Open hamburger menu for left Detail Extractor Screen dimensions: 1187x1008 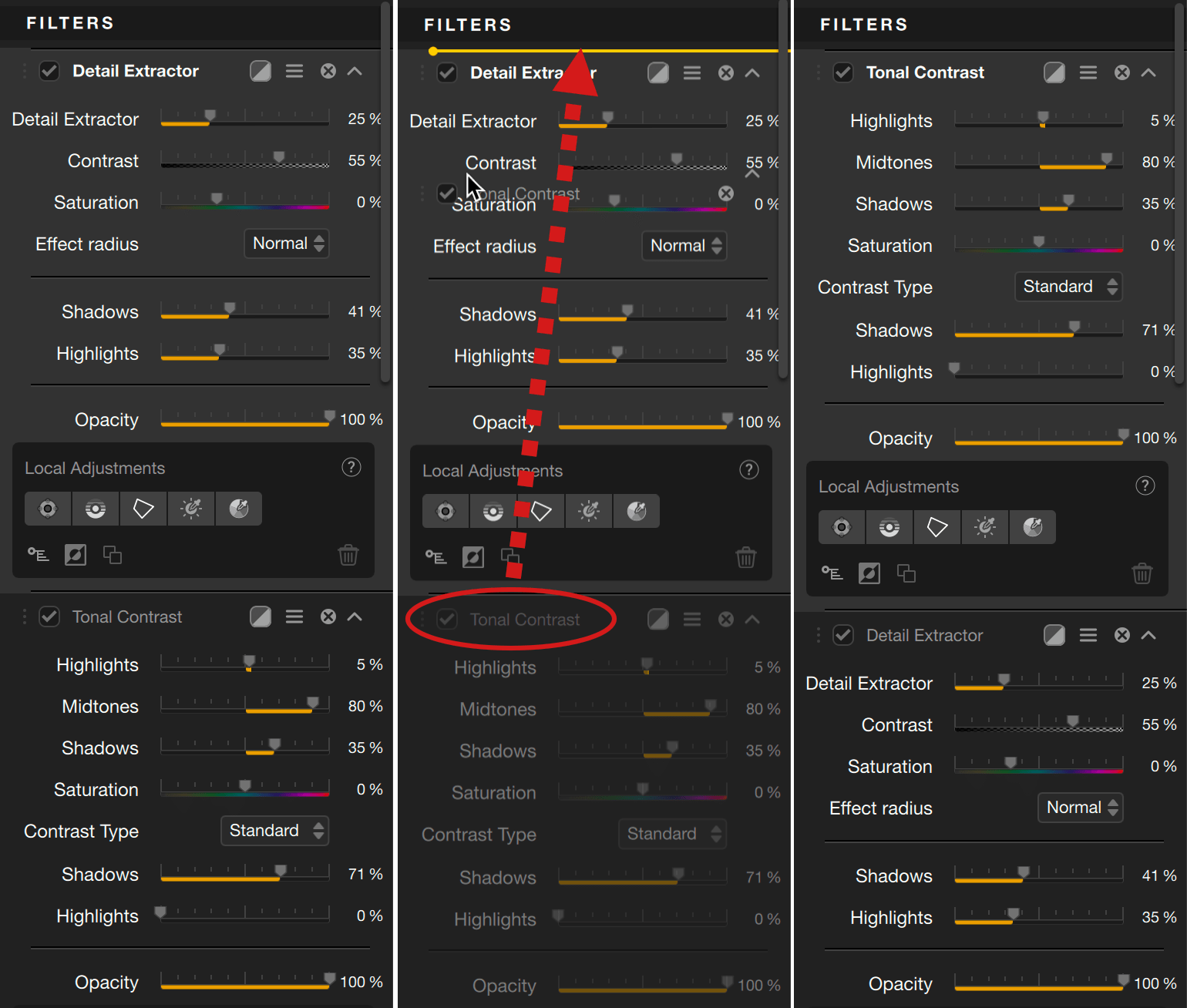click(294, 71)
